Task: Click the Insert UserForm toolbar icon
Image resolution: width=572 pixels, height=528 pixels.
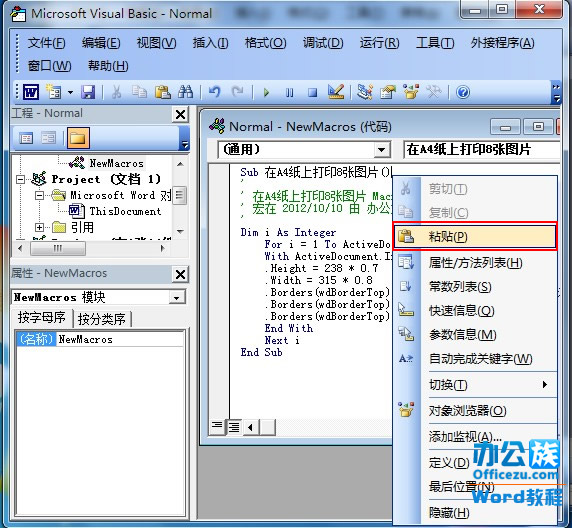Action: pos(53,92)
